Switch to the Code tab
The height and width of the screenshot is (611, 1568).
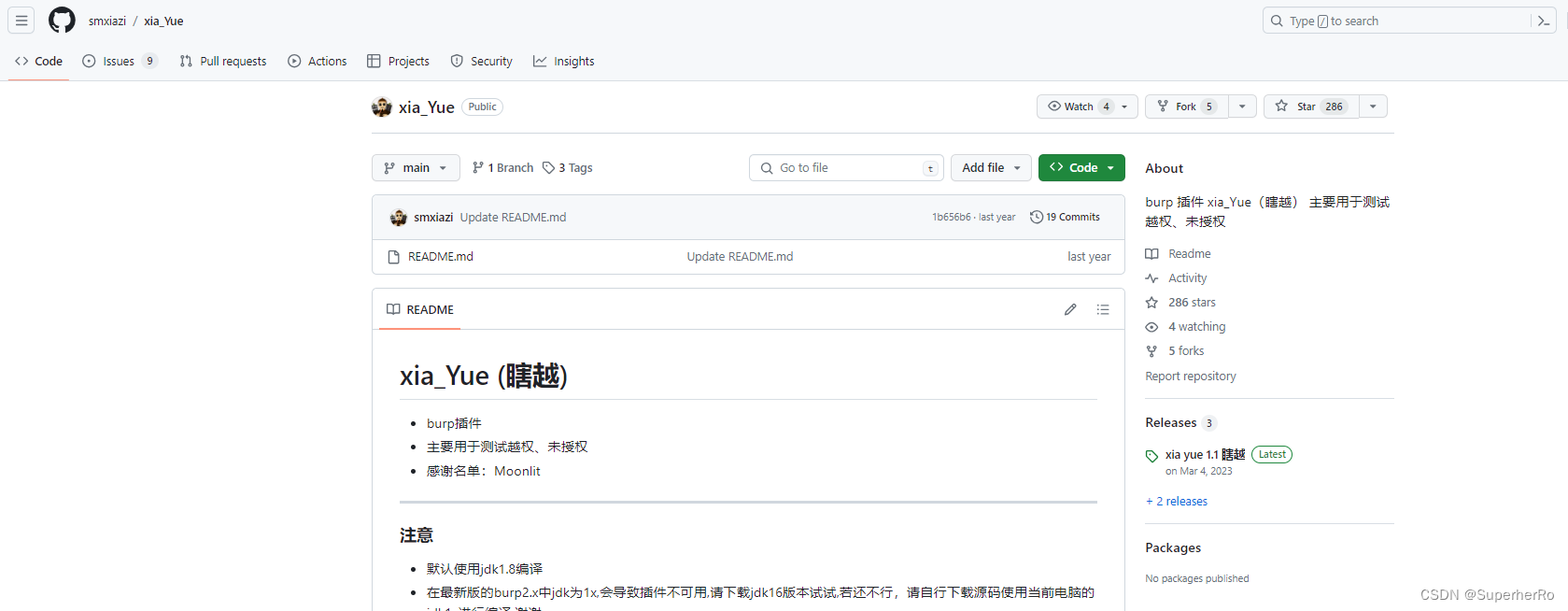38,61
